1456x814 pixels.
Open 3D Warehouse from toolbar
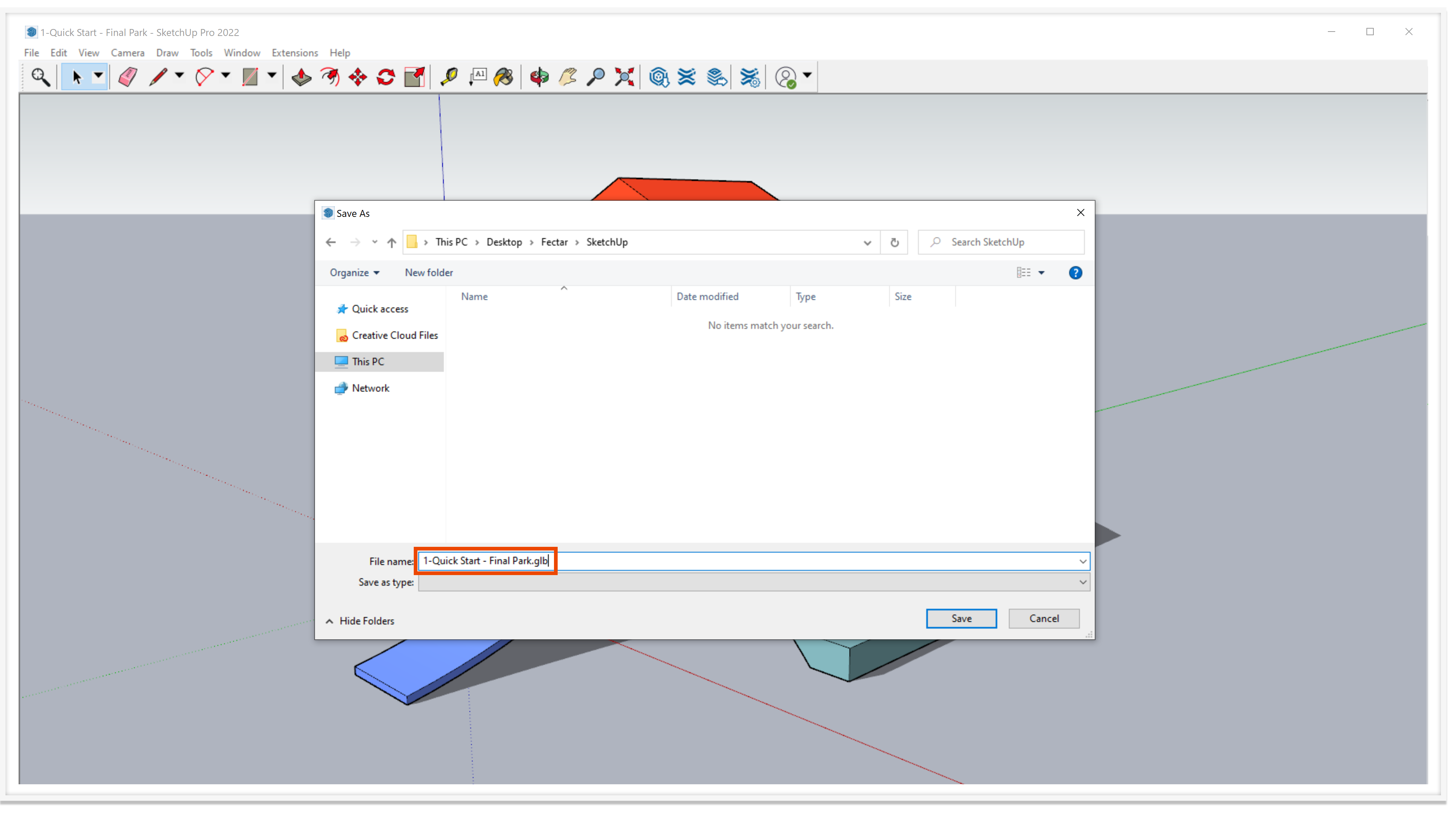pyautogui.click(x=659, y=77)
